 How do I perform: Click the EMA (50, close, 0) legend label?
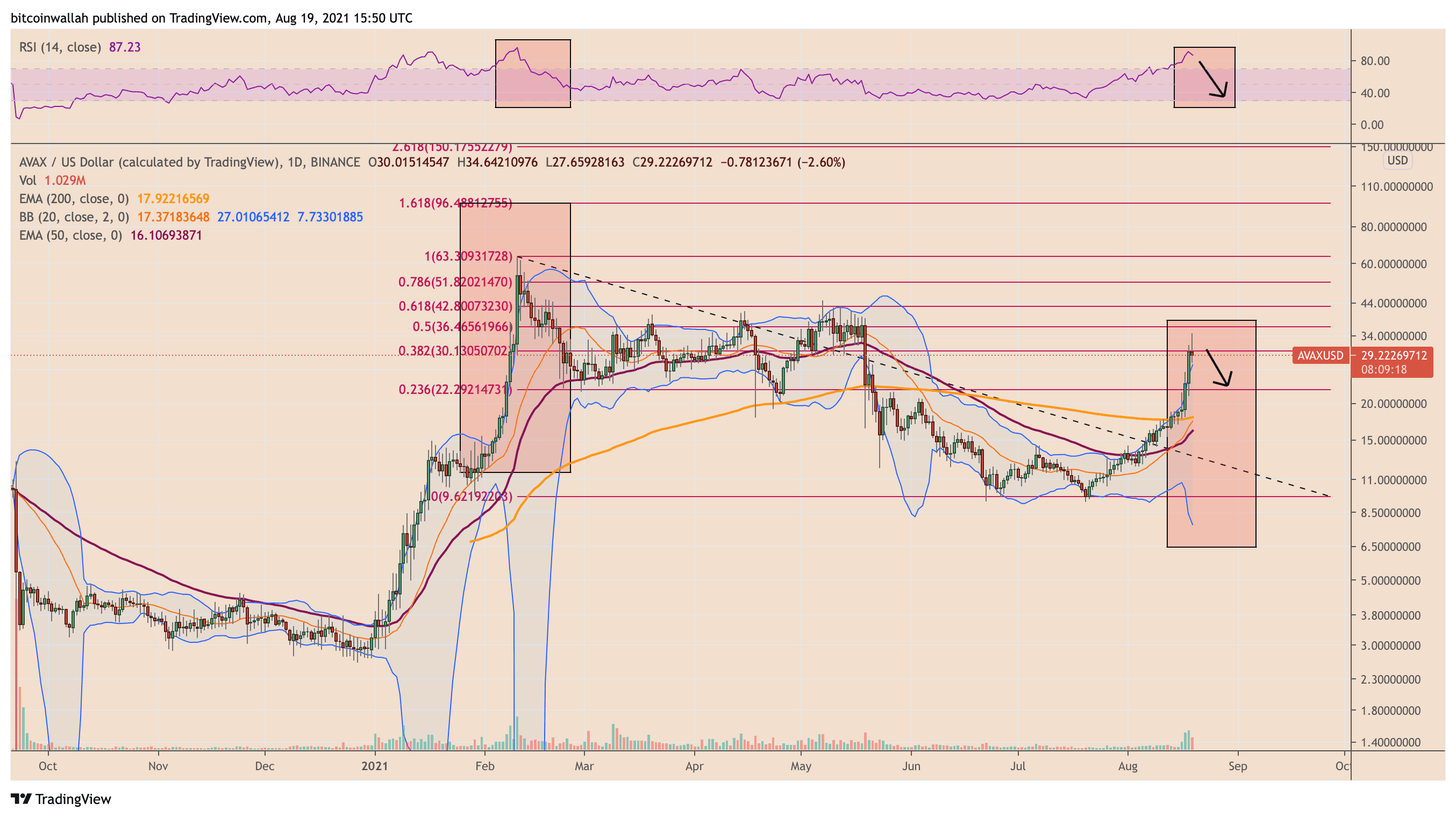pos(70,235)
